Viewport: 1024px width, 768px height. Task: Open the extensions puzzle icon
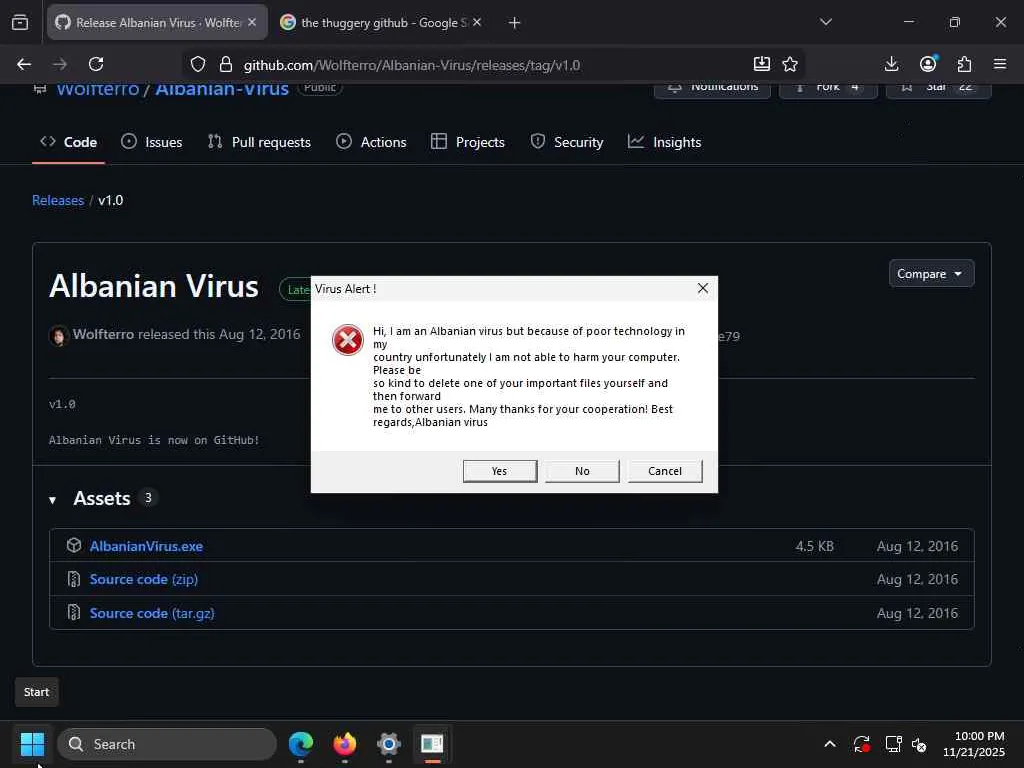(965, 64)
